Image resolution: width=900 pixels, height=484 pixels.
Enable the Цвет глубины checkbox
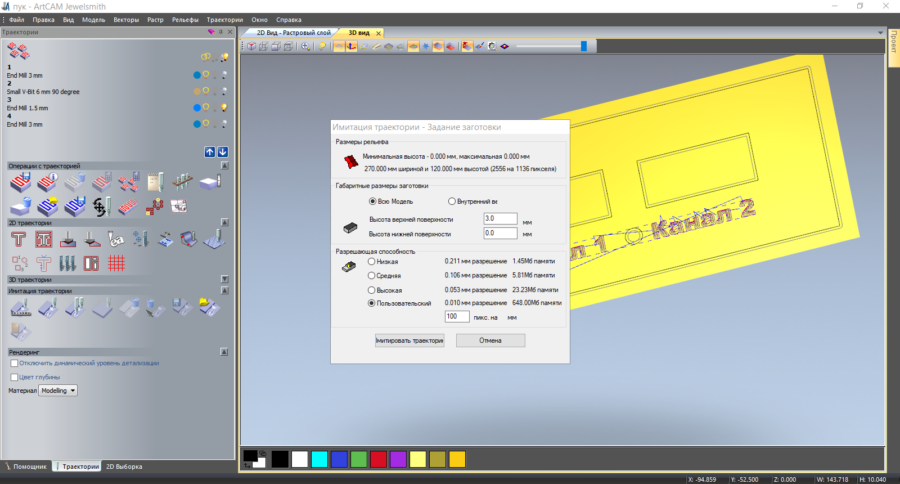14,377
